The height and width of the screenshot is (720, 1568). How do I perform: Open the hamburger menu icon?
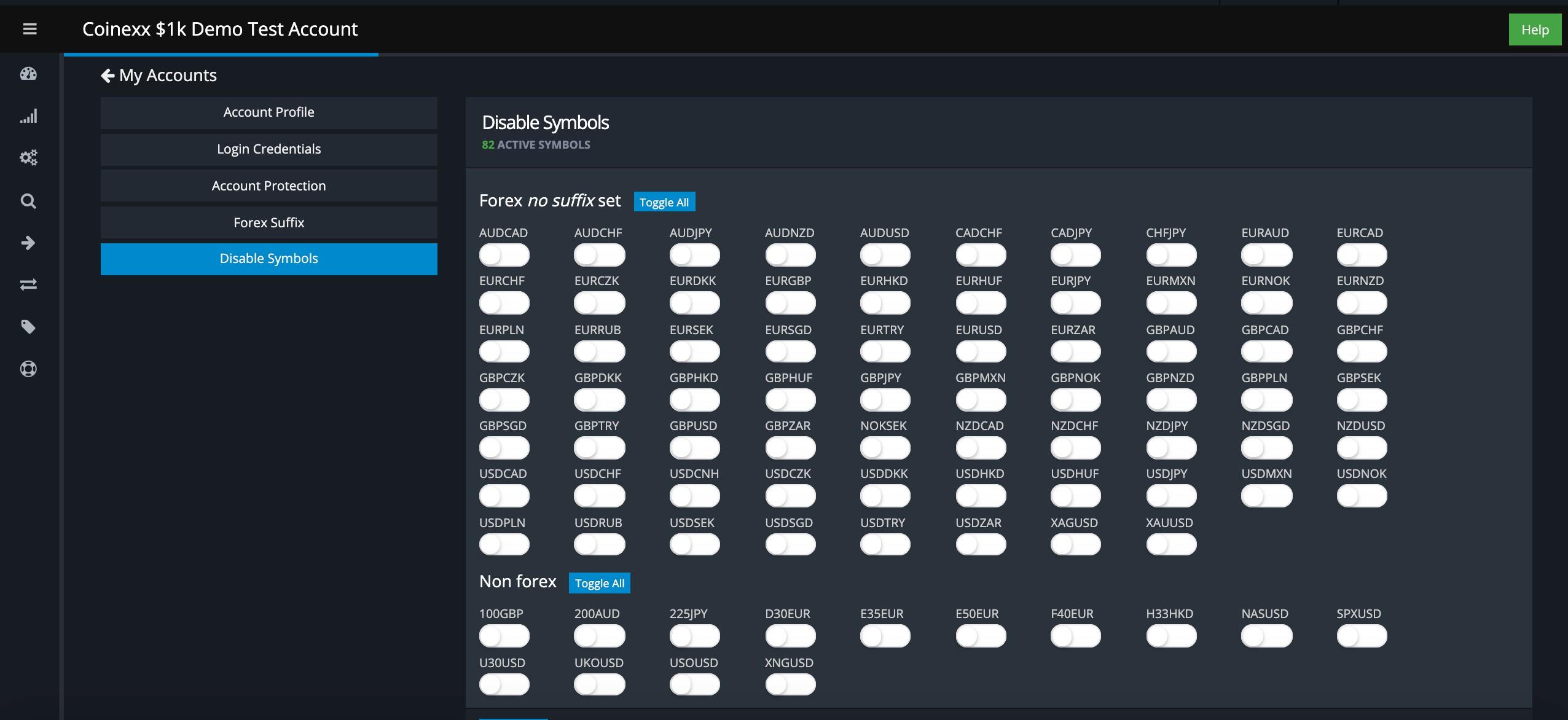click(x=29, y=29)
